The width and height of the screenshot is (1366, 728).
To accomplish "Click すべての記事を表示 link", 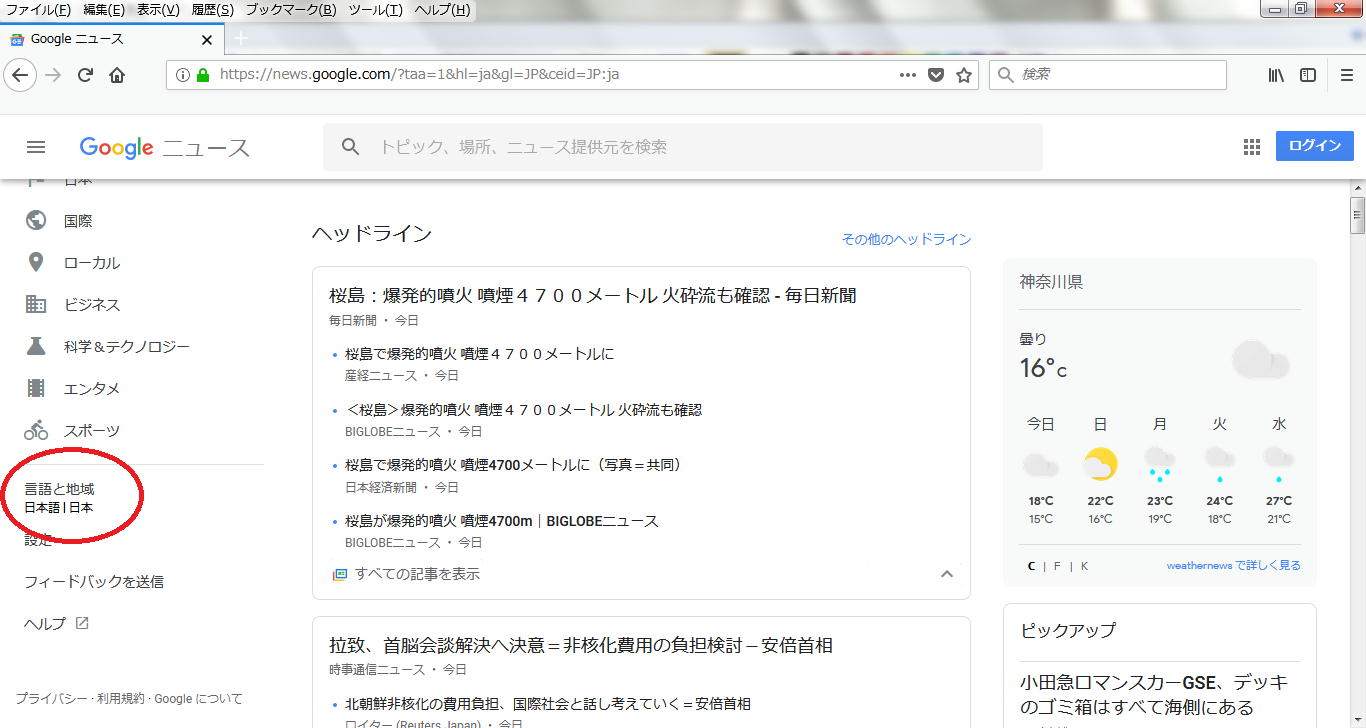I will click(x=417, y=574).
